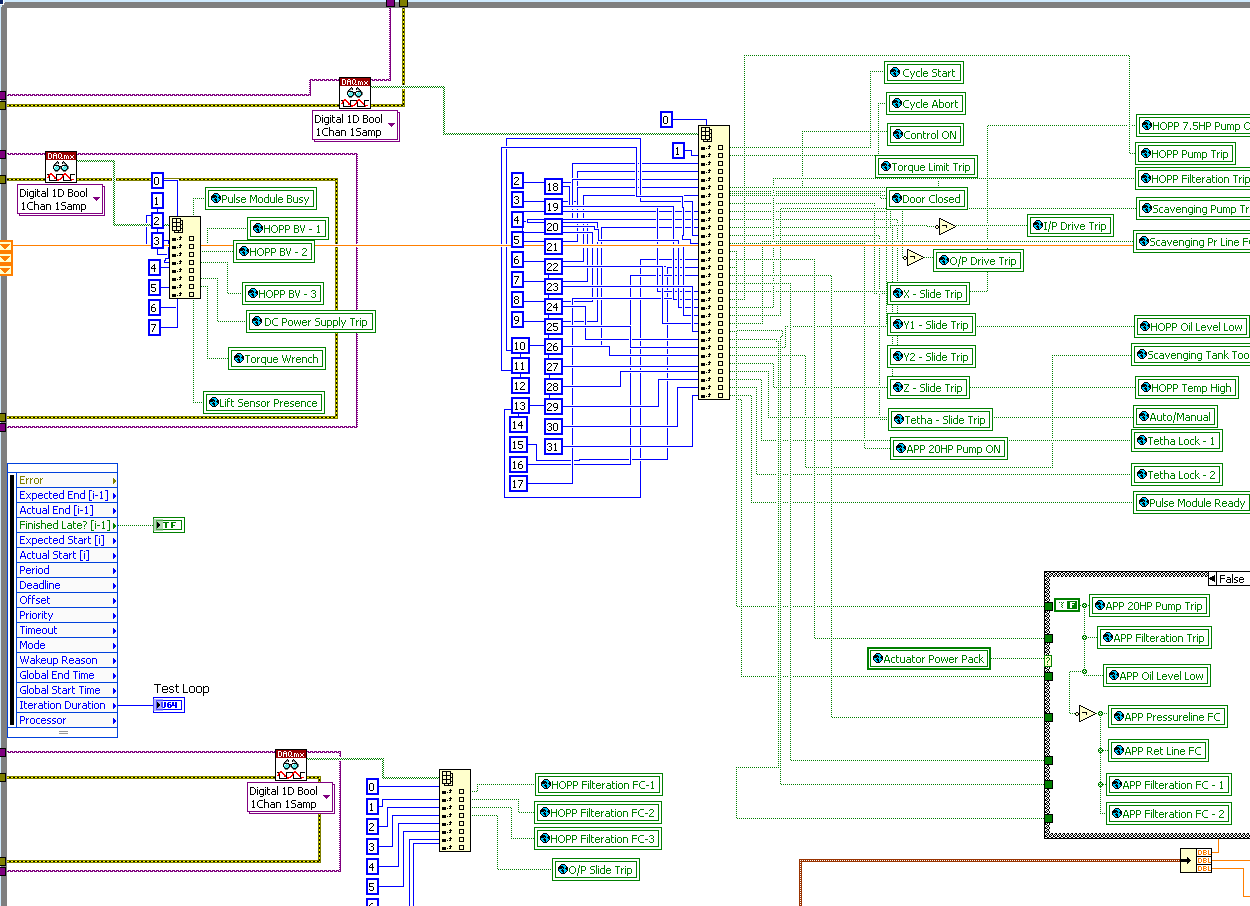Click the large center Index Array node
This screenshot has height=906, width=1250.
714,262
